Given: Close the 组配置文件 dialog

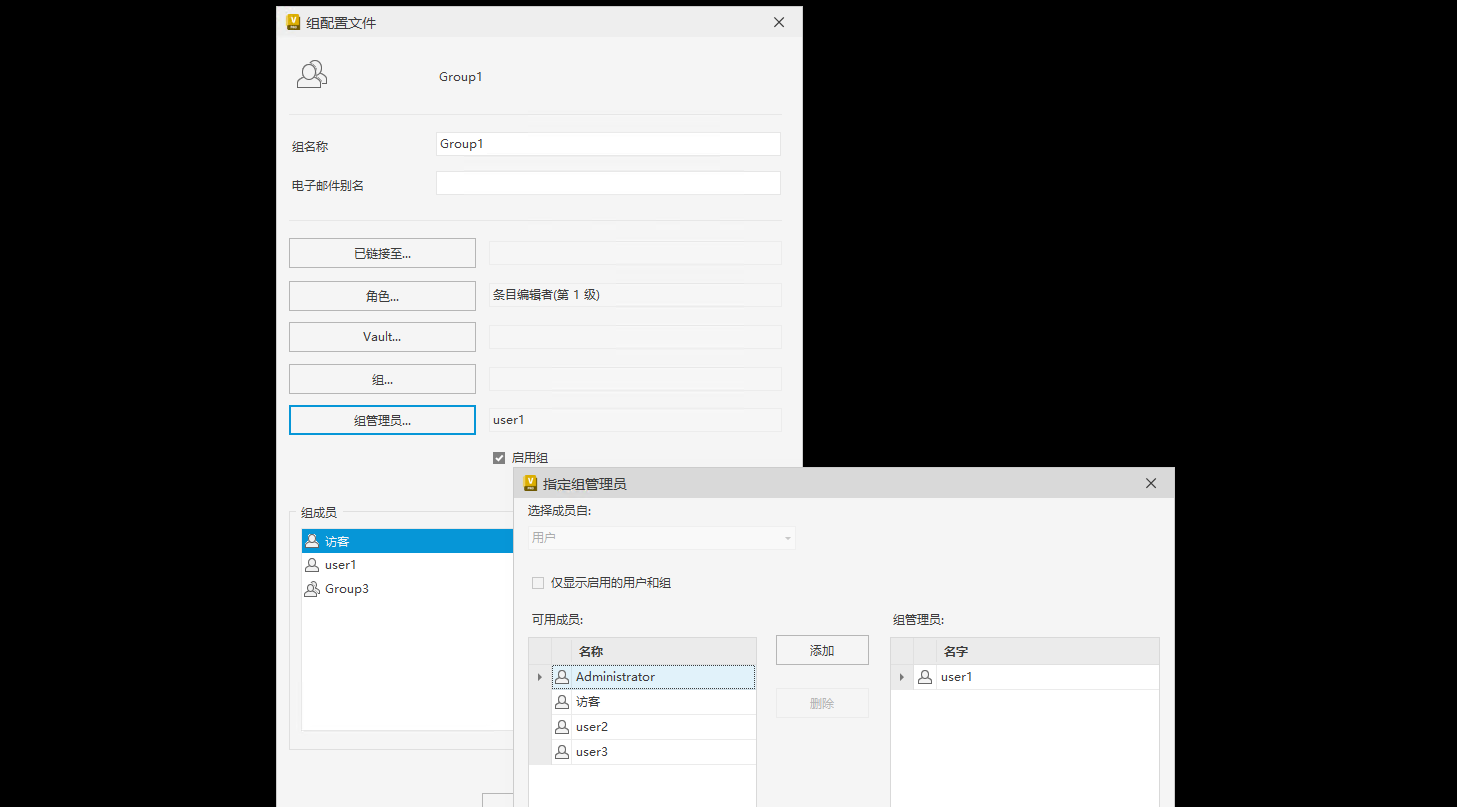Looking at the screenshot, I should coord(779,22).
